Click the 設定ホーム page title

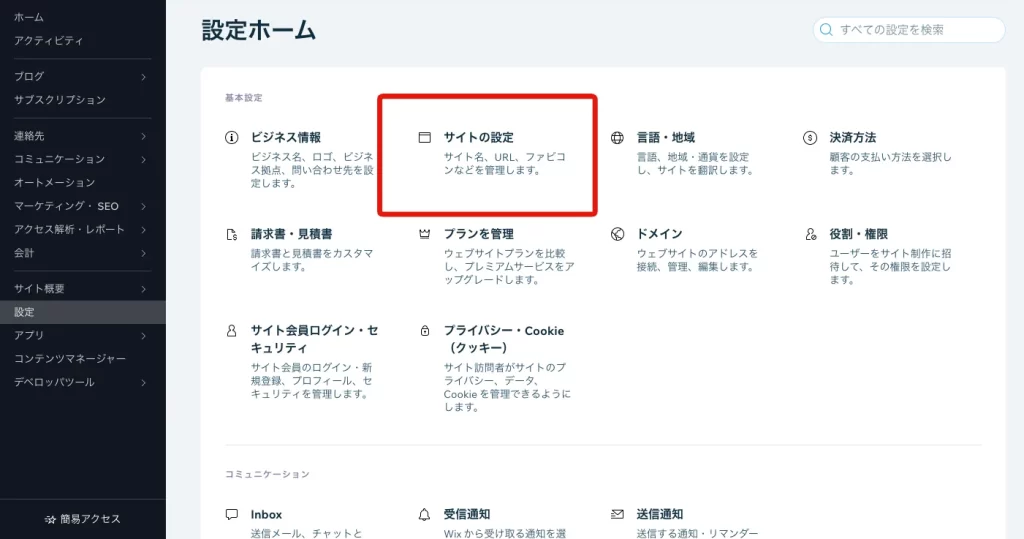point(259,31)
